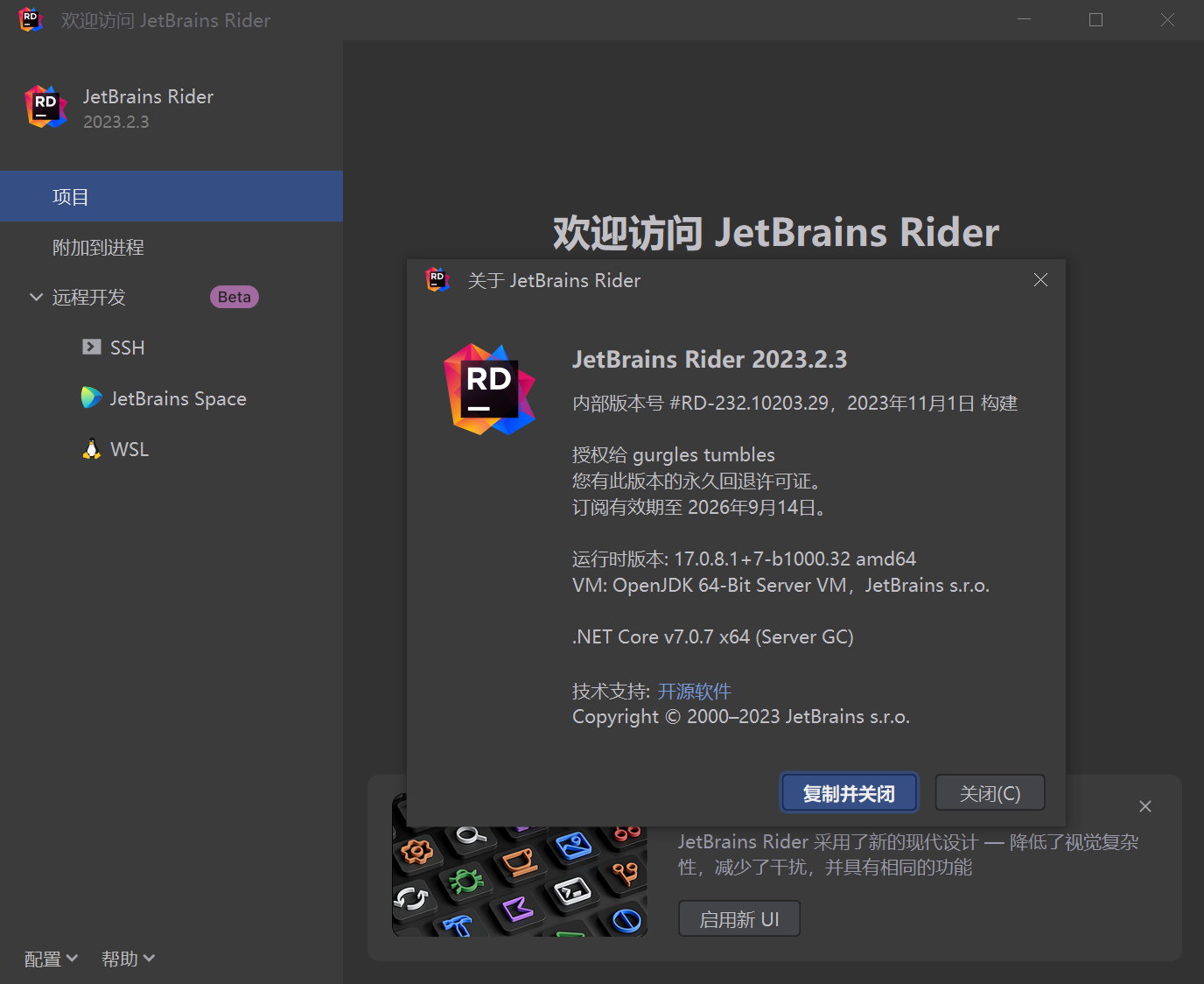The height and width of the screenshot is (984, 1204).
Task: Click the new UI icons preview thumbnail
Action: point(520,865)
